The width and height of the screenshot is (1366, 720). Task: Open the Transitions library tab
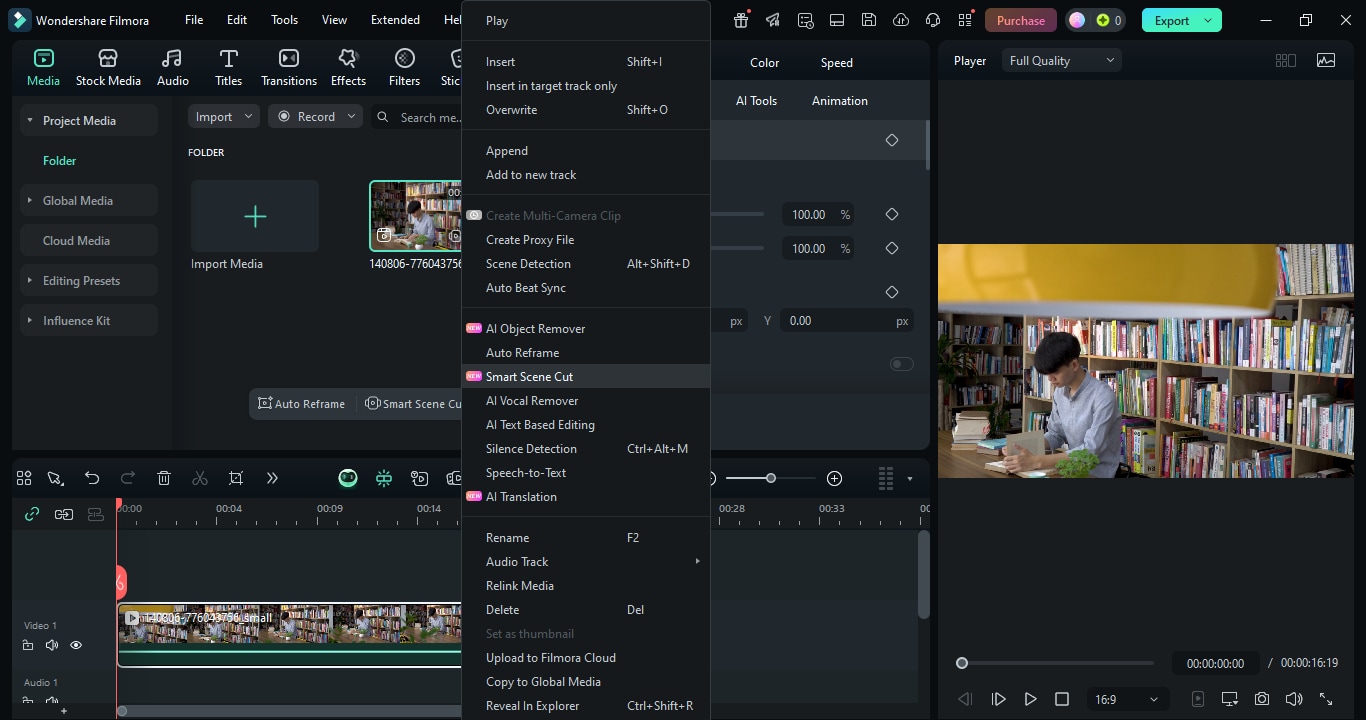pos(288,67)
